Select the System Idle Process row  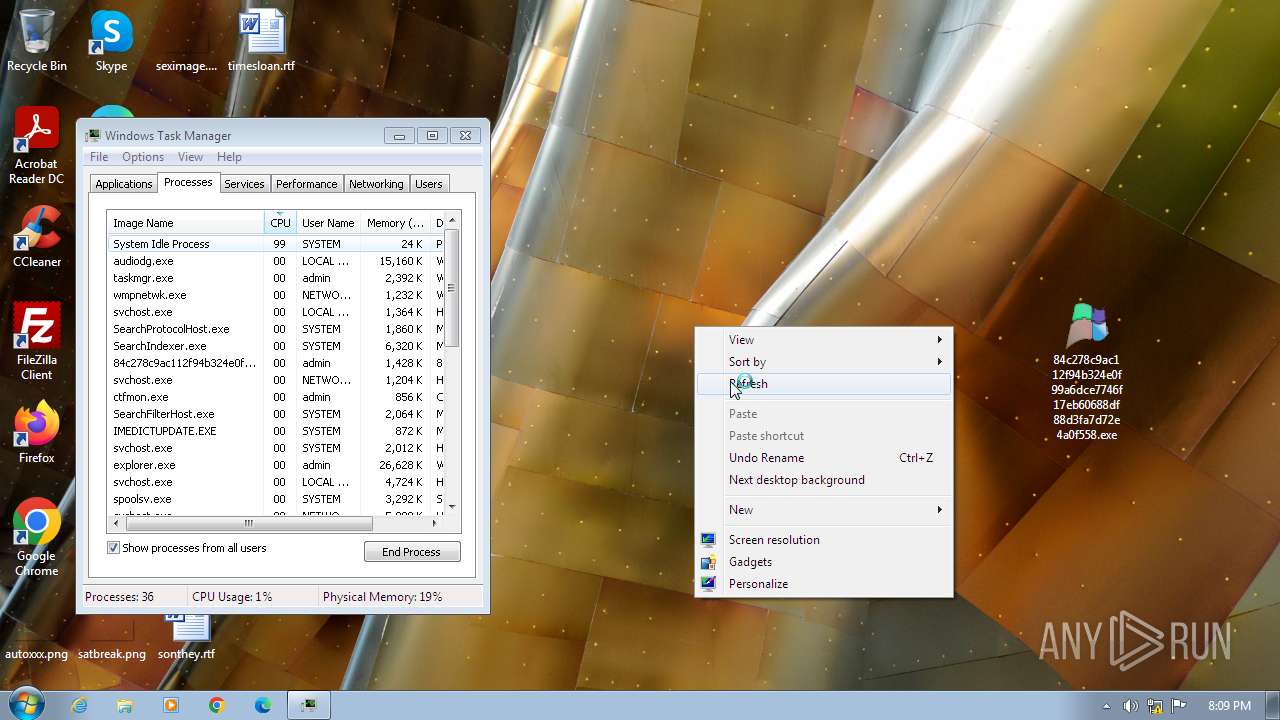coord(276,244)
